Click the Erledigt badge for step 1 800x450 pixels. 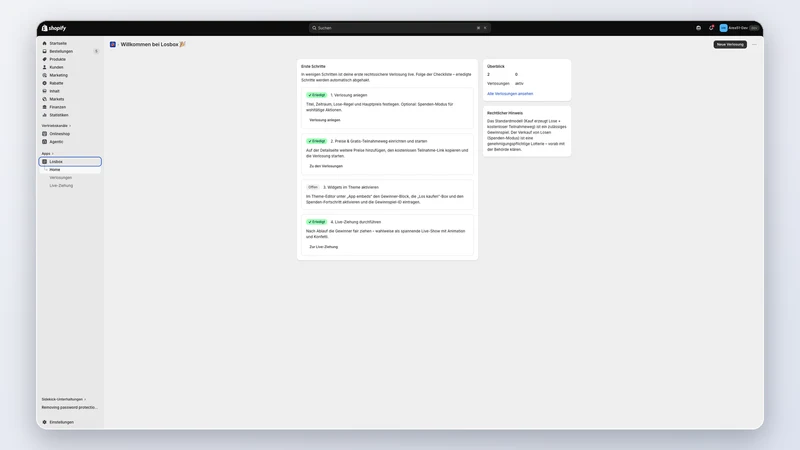(x=317, y=95)
